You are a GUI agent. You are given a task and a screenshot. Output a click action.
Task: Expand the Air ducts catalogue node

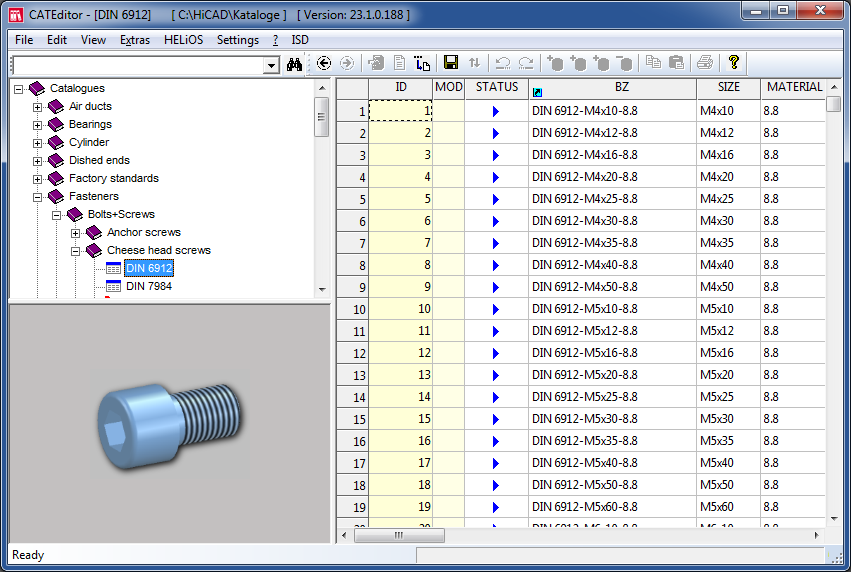point(38,107)
